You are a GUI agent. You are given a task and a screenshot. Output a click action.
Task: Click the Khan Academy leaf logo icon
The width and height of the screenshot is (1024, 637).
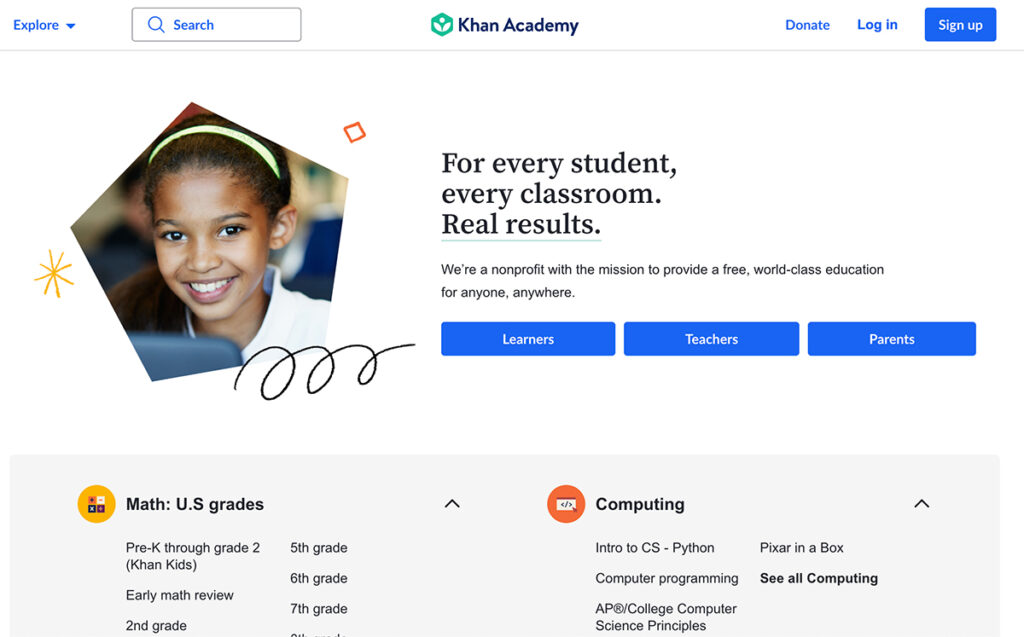coord(442,25)
